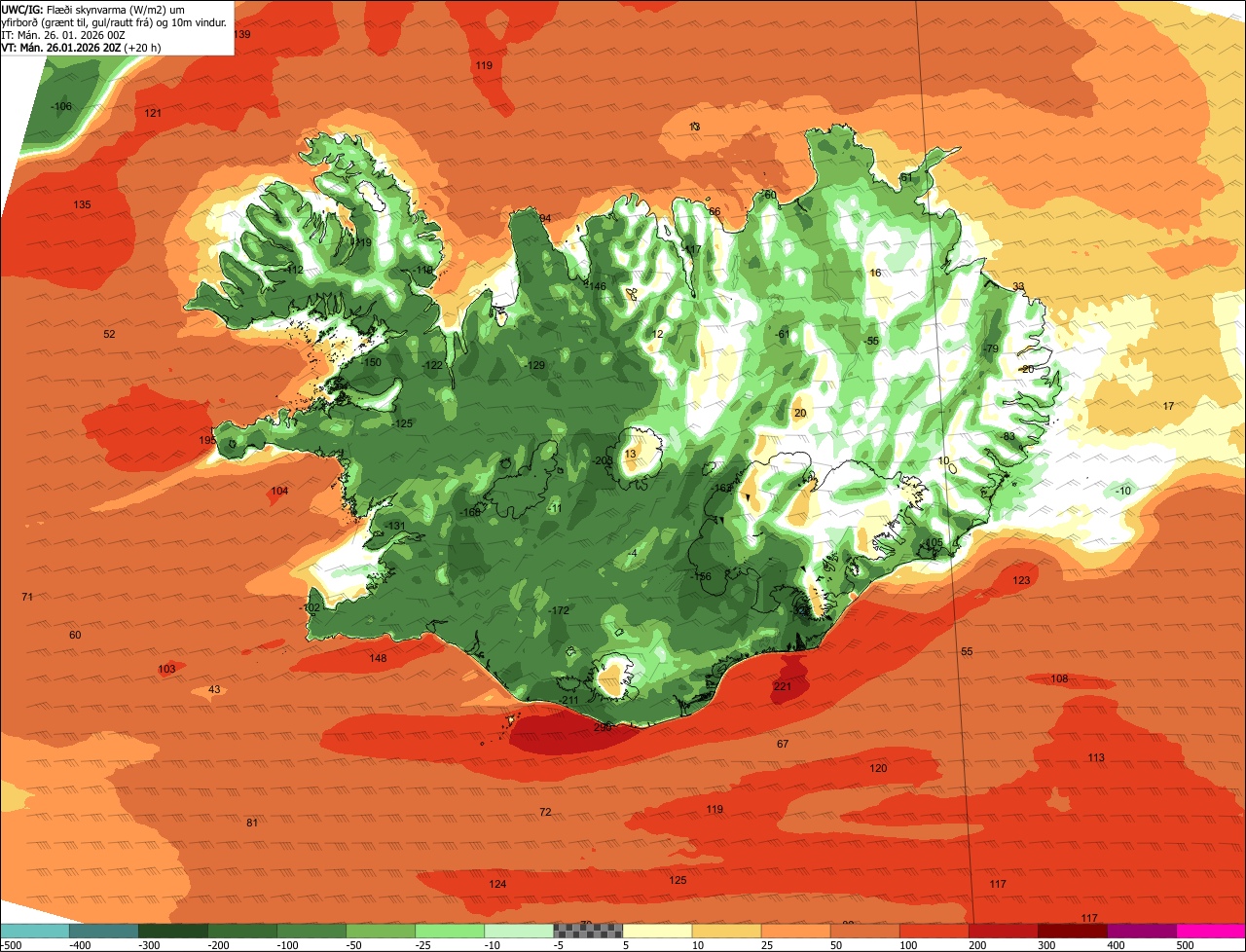This screenshot has height=952, width=1246.
Task: Select the map value 113
Action: click(1096, 757)
